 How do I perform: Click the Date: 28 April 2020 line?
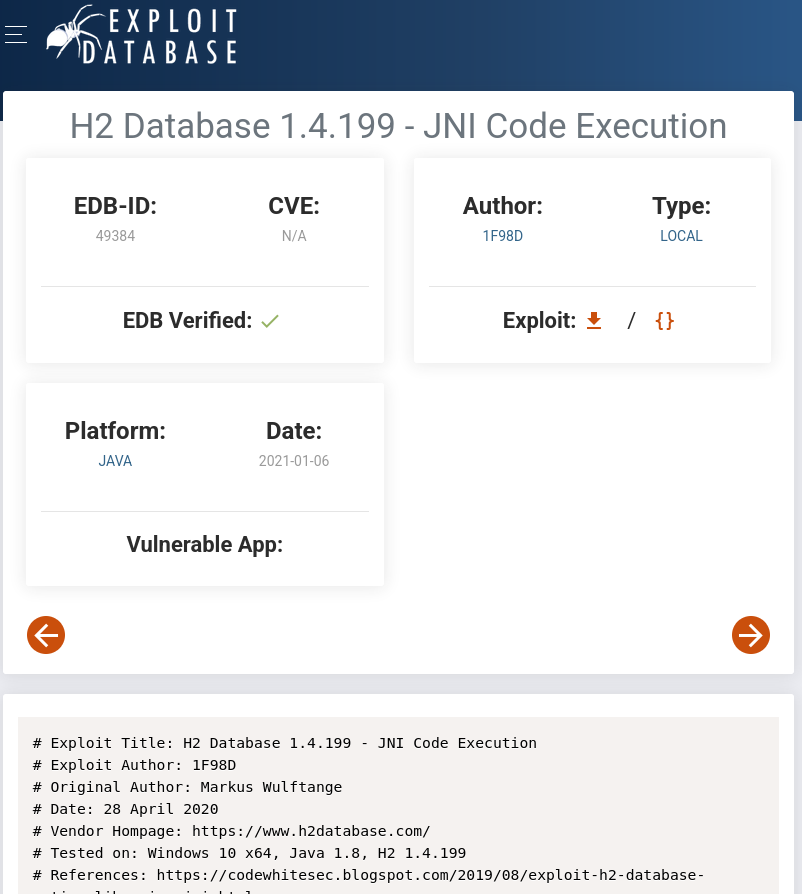coord(125,809)
